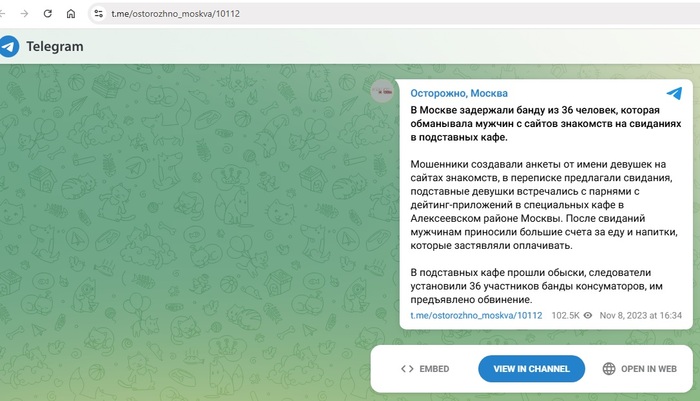
Task: Go back using browser back arrow
Action: (x=6, y=14)
